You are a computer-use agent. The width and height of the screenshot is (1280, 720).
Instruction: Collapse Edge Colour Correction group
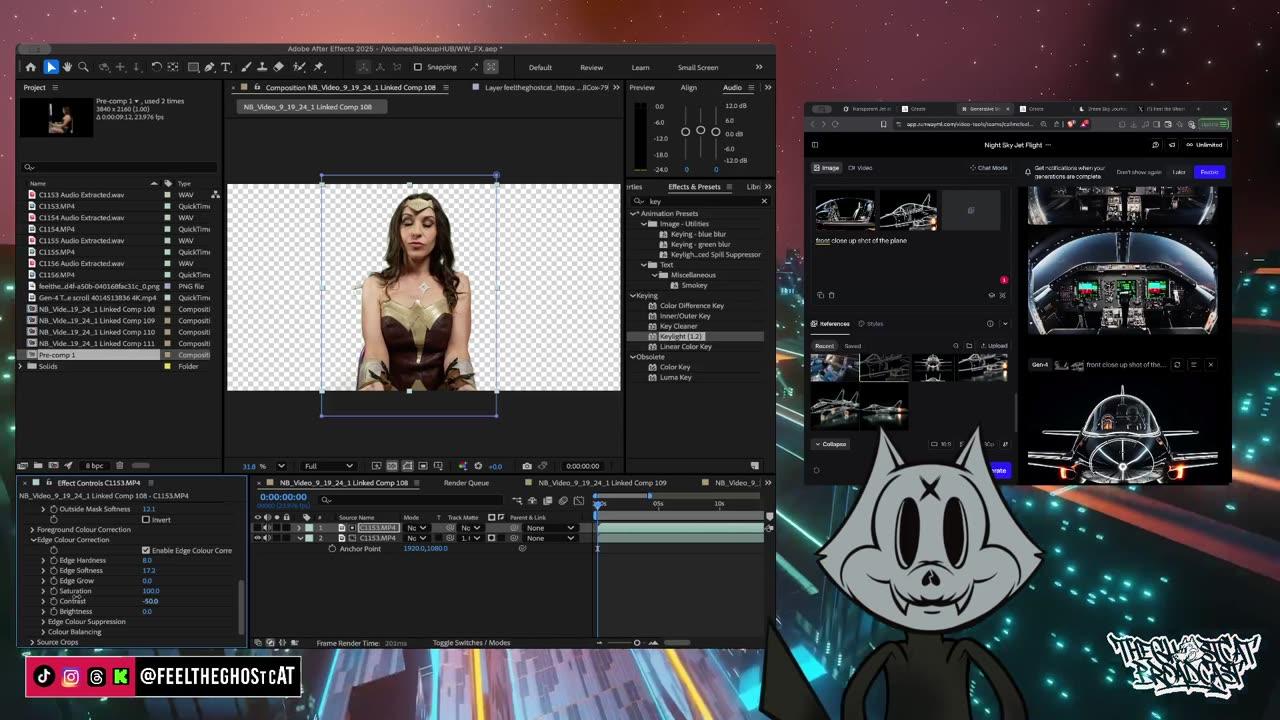click(x=32, y=540)
